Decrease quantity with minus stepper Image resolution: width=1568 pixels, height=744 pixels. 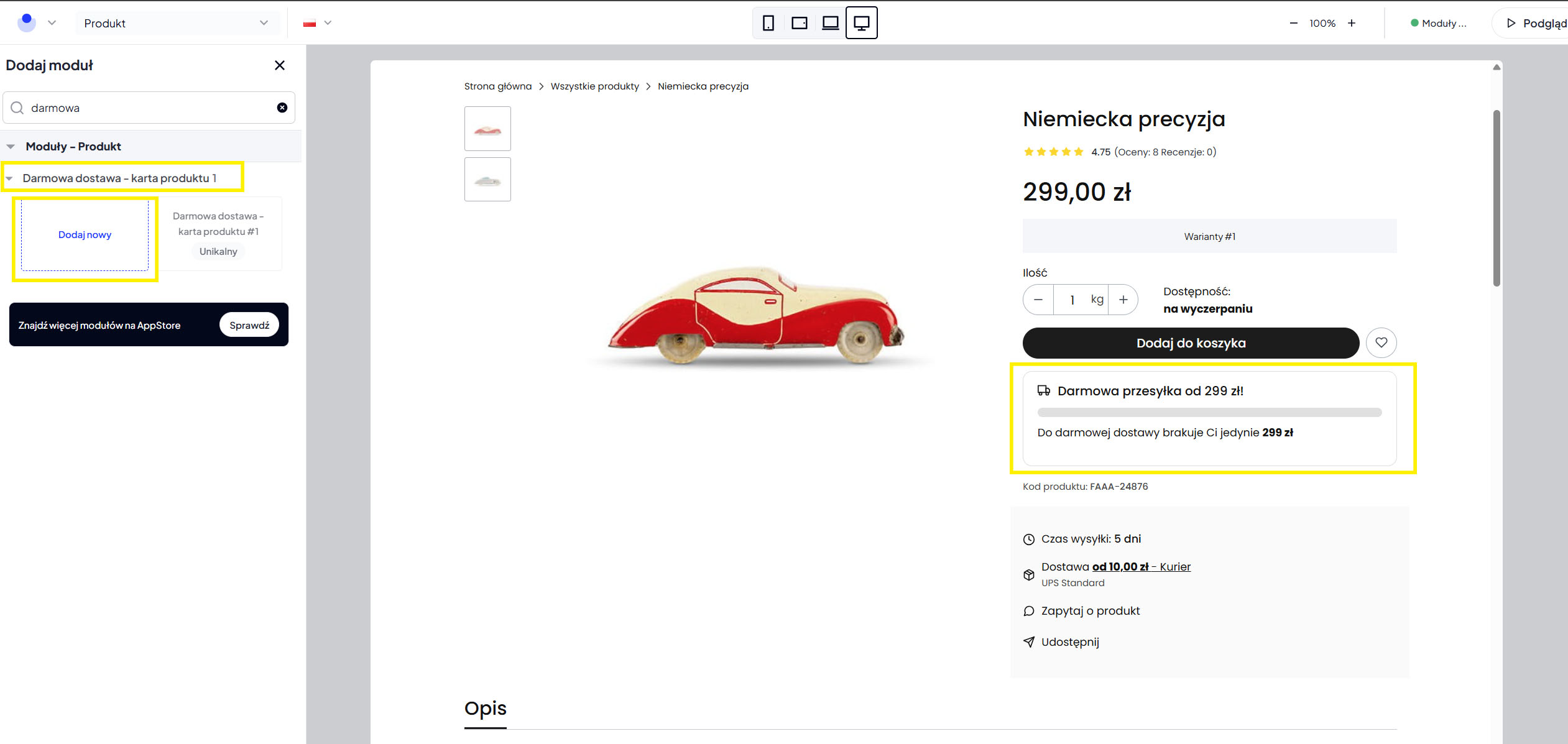tap(1038, 300)
